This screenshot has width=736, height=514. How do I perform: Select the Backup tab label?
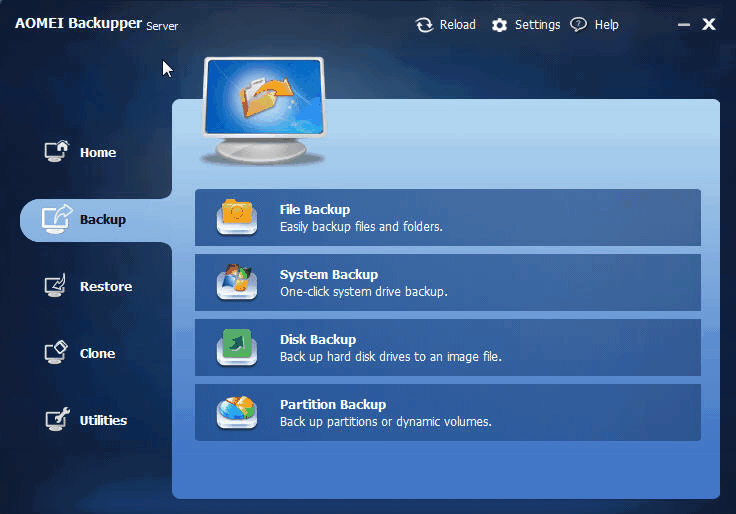[103, 220]
